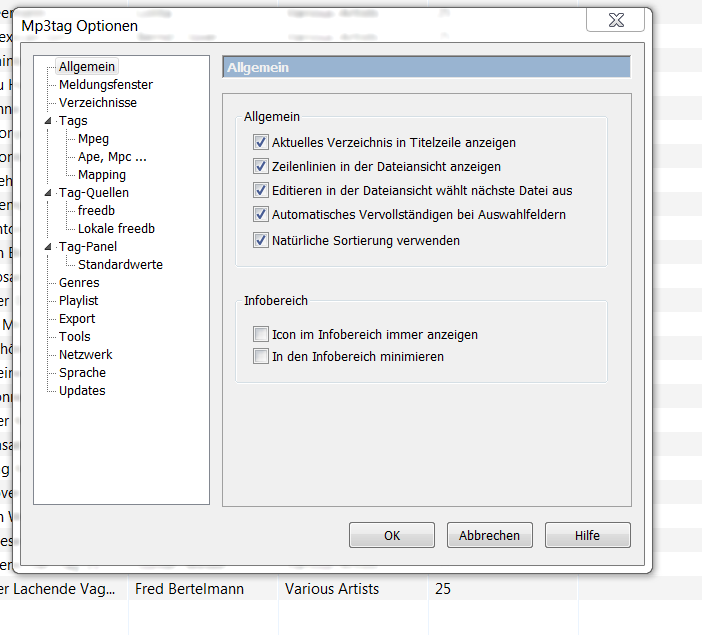Open the Meldungsfenster options page
Screen dimensions: 702x635
click(x=106, y=85)
